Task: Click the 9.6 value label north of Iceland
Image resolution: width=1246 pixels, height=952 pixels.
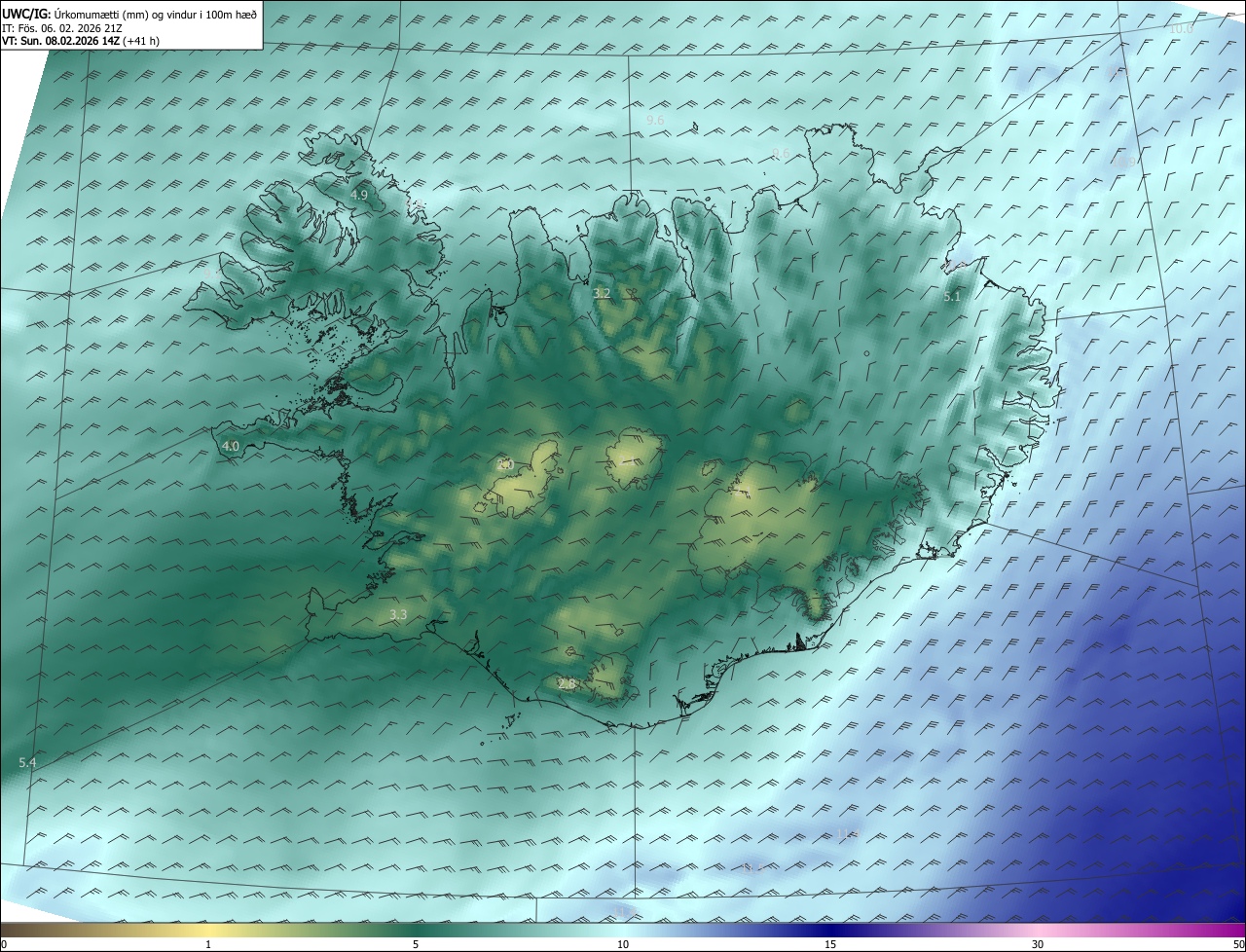Action: pos(655,120)
